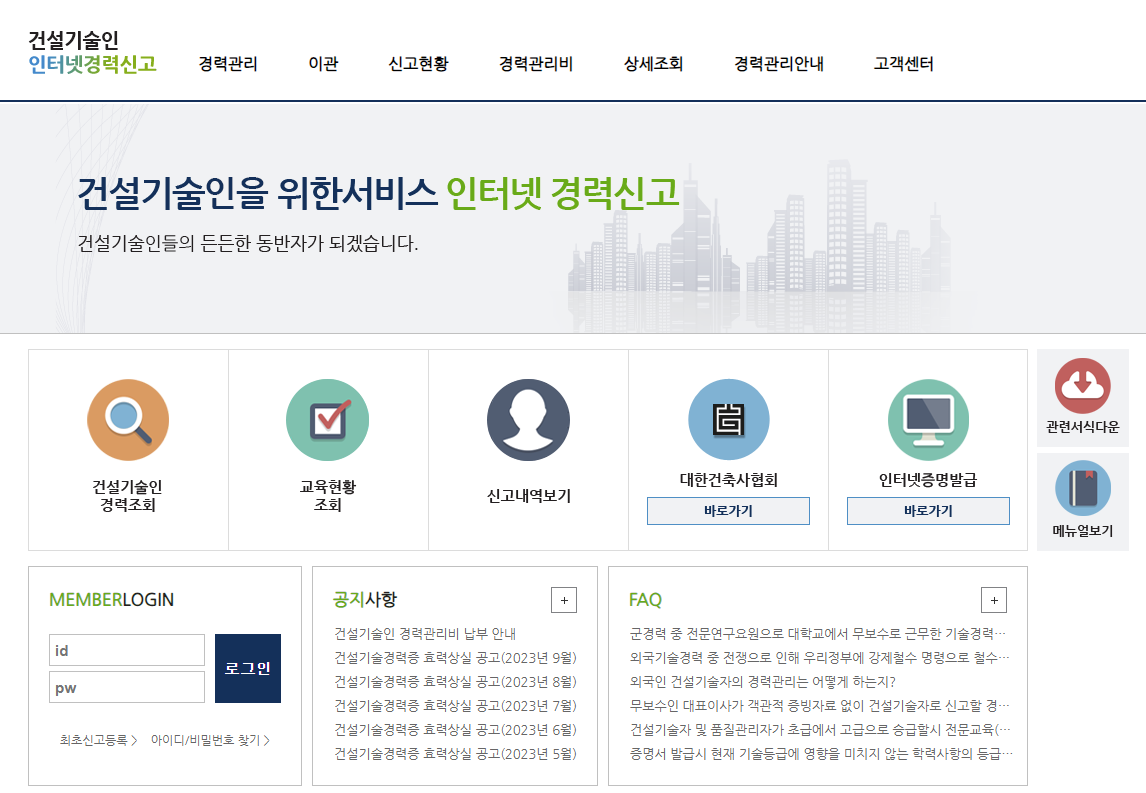Open FAQ about 건설기술자 및 품질관리자가 초급에서 고급으로
Image resolution: width=1146 pixels, height=793 pixels.
(820, 730)
